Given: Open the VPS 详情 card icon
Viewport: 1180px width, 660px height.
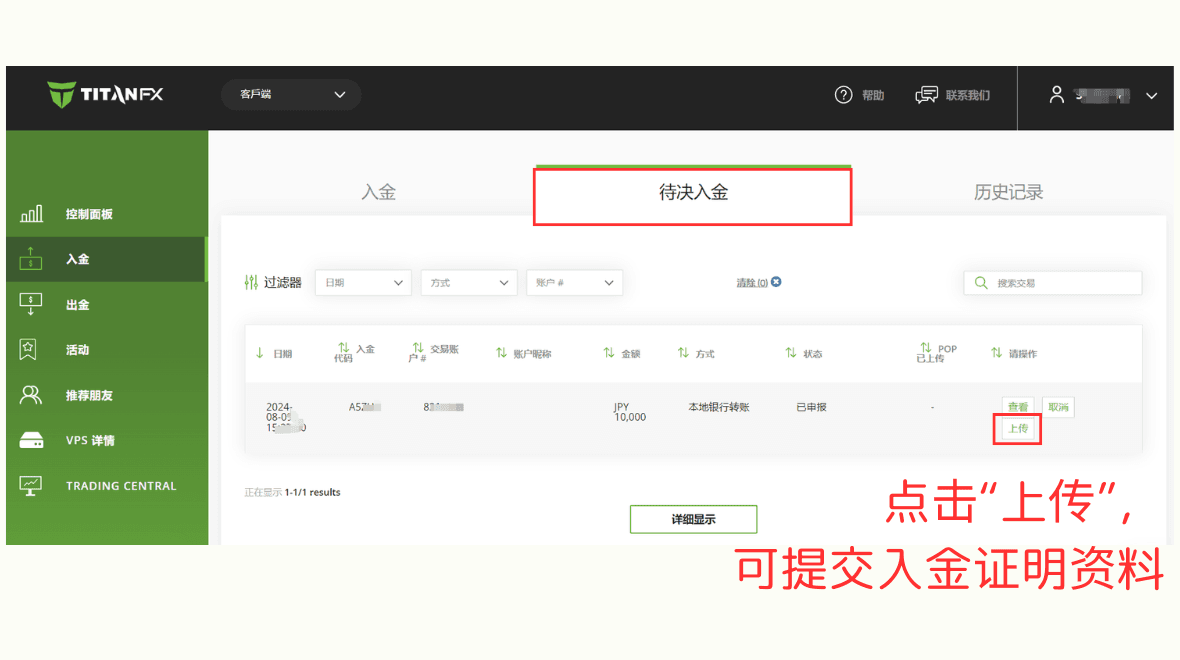Looking at the screenshot, I should click(x=33, y=440).
